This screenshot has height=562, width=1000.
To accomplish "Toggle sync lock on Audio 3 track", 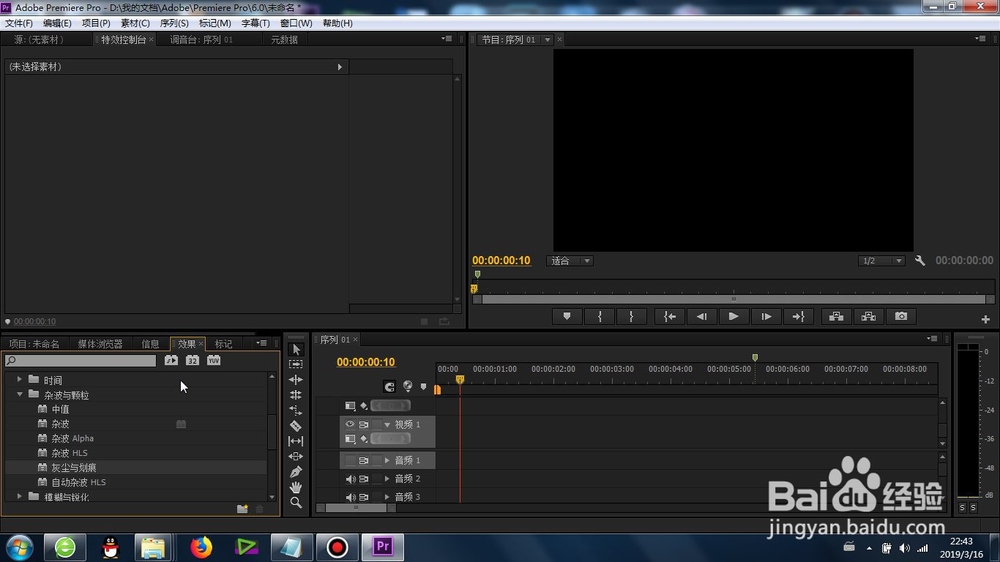I will point(364,496).
